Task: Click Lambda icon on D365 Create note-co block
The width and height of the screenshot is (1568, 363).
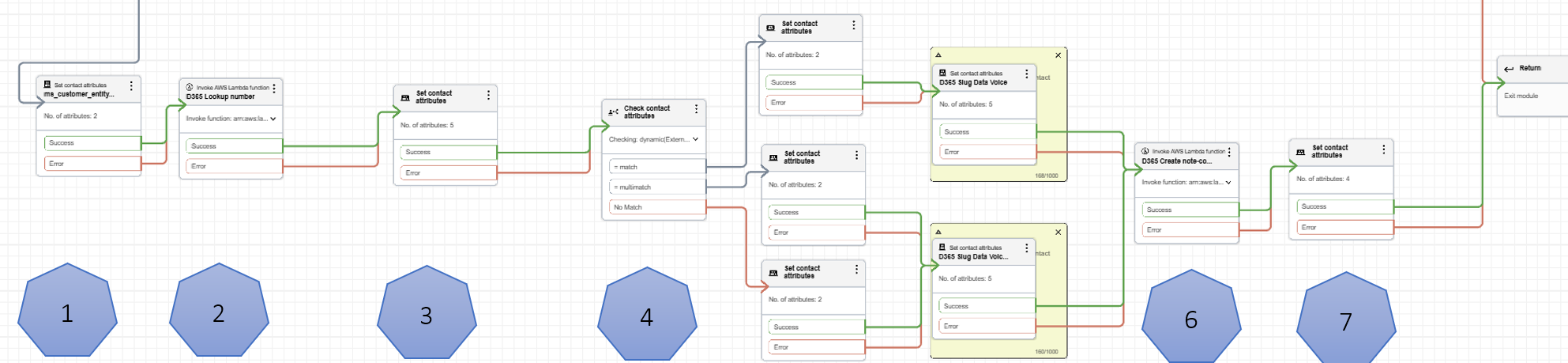Action: point(1145,151)
